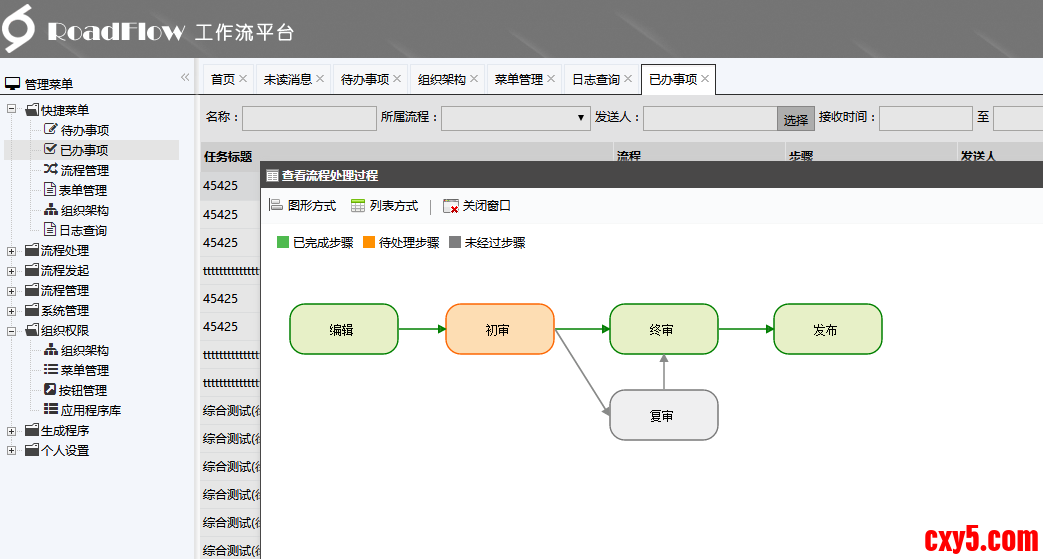Expand the 个人设置 tree node
This screenshot has height=559, width=1043.
point(11,451)
